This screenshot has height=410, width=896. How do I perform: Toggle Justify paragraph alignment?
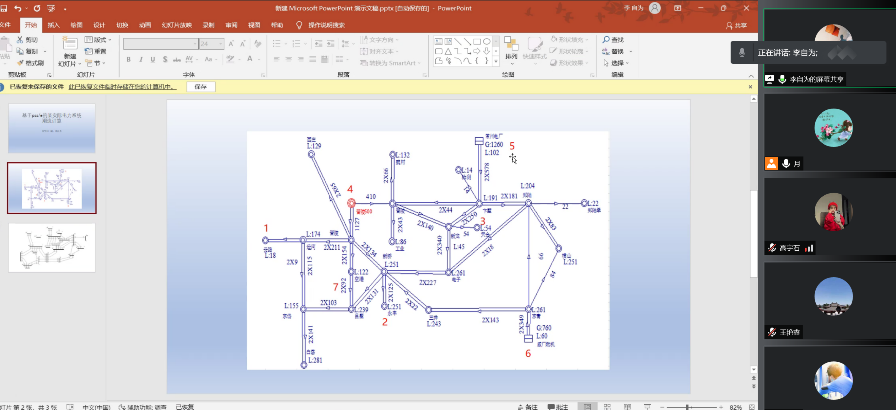(x=315, y=59)
